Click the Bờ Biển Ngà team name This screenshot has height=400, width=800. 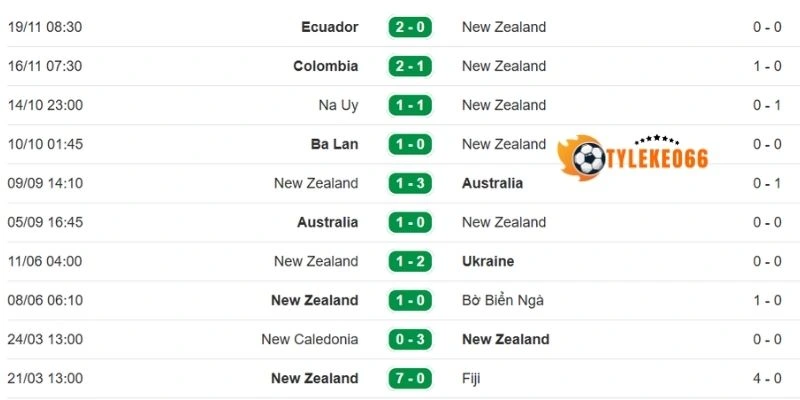coord(503,300)
